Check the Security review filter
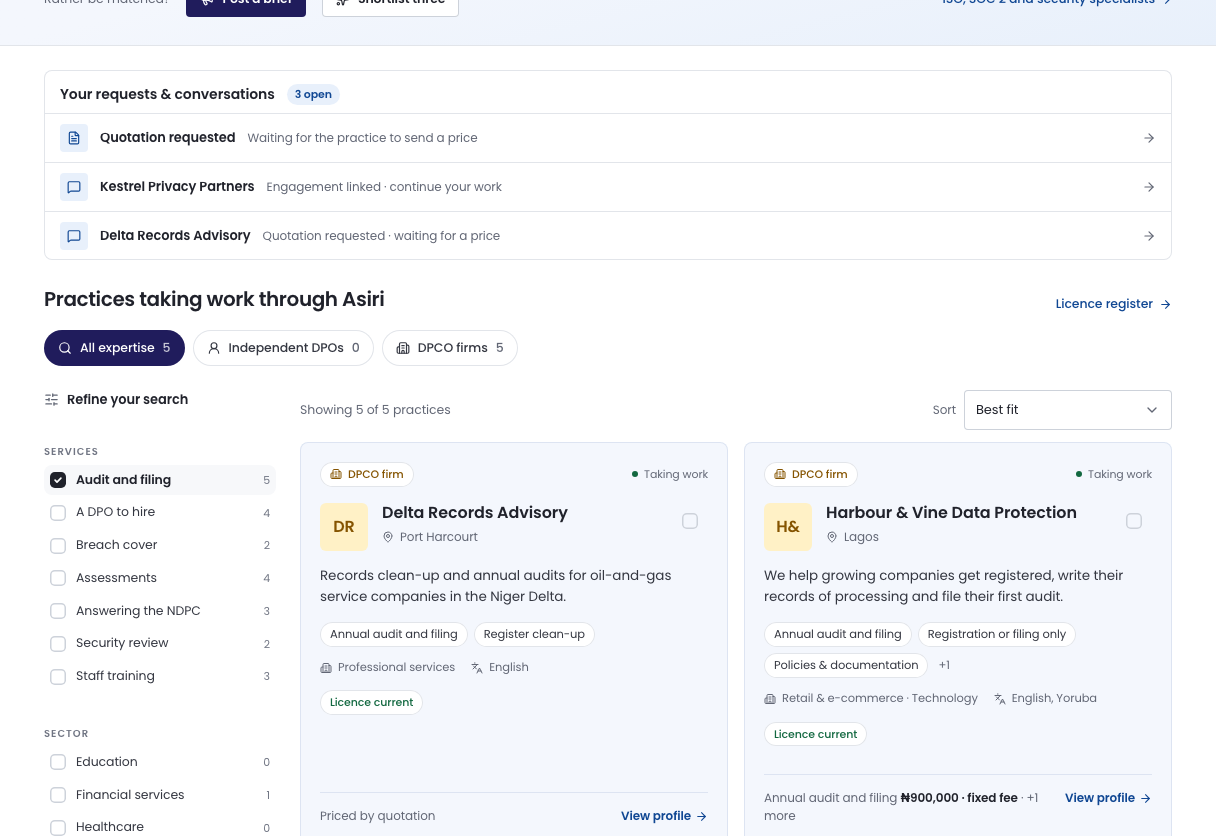 58,644
